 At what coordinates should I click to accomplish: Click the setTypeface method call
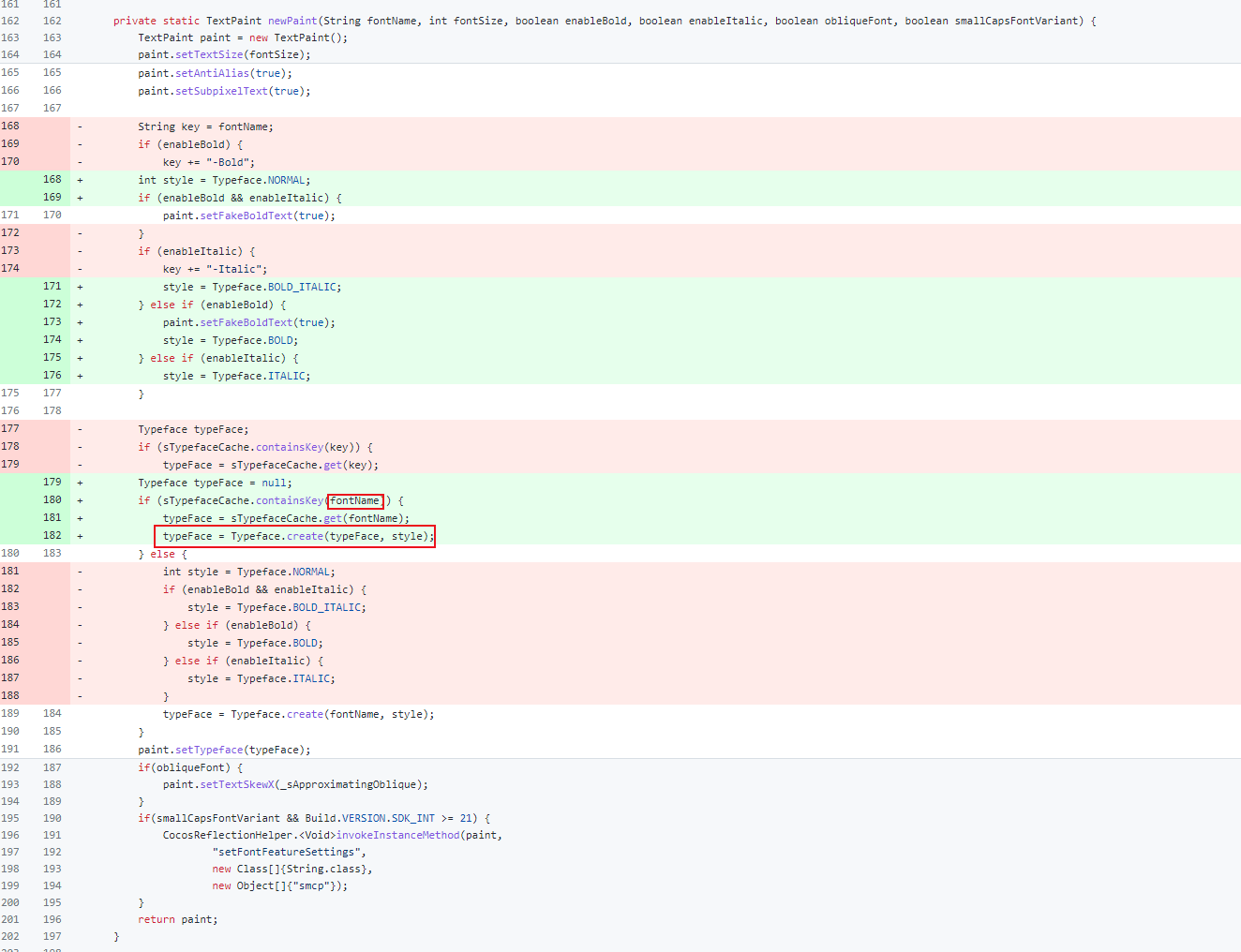tap(209, 750)
